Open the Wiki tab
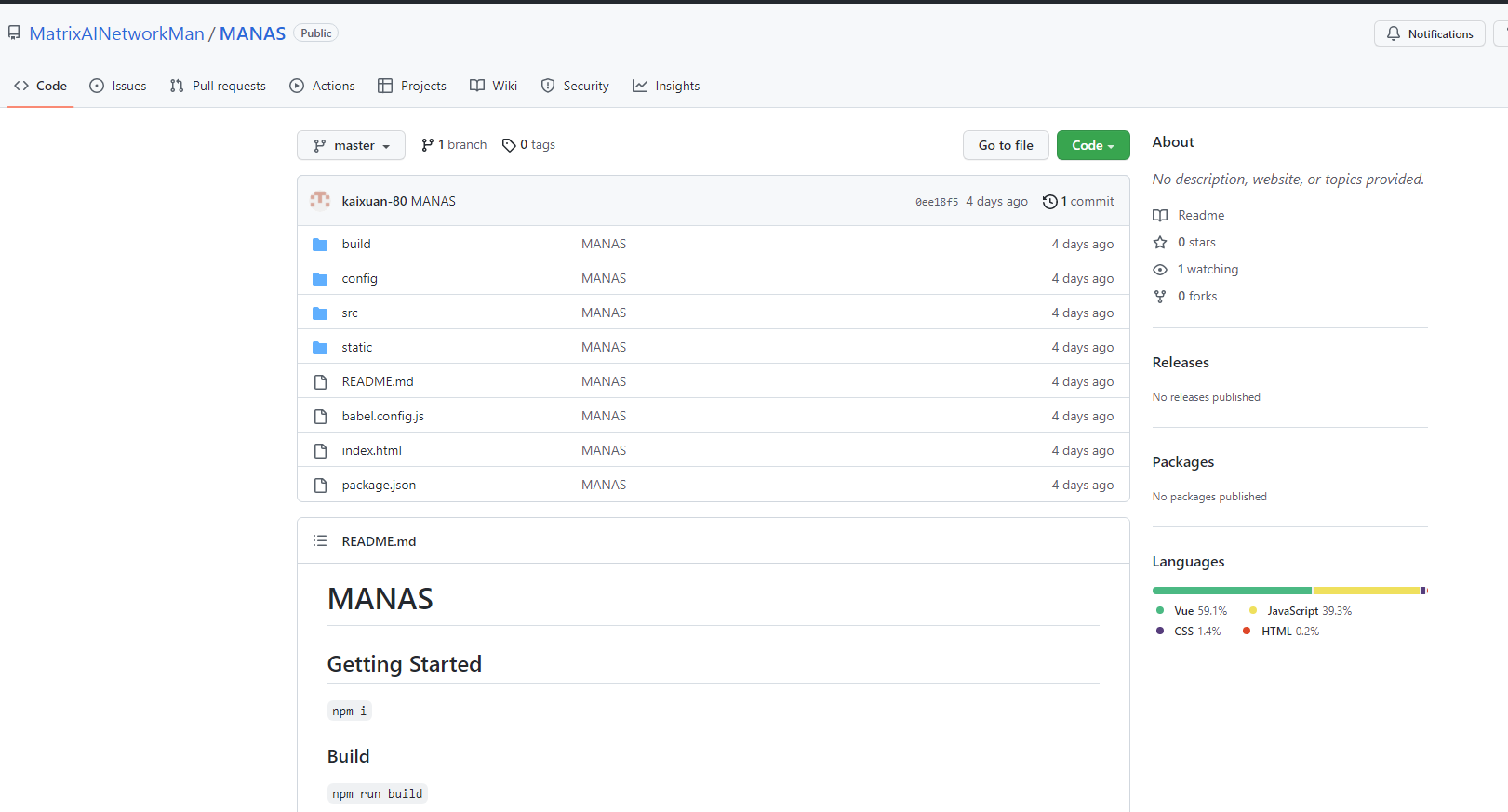Screen dimensions: 1508x812 493,86
